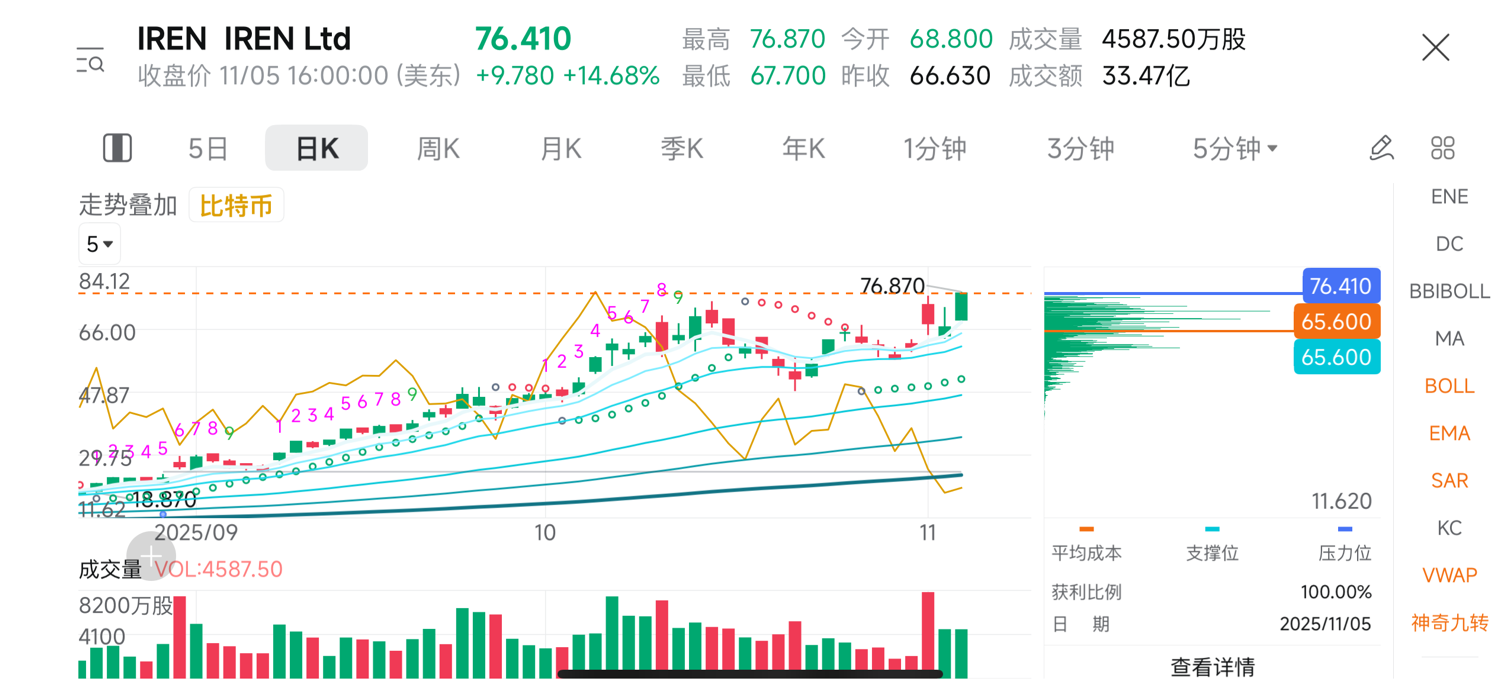Switch to 年K yearly chart
The height and width of the screenshot is (693, 1500).
[803, 149]
